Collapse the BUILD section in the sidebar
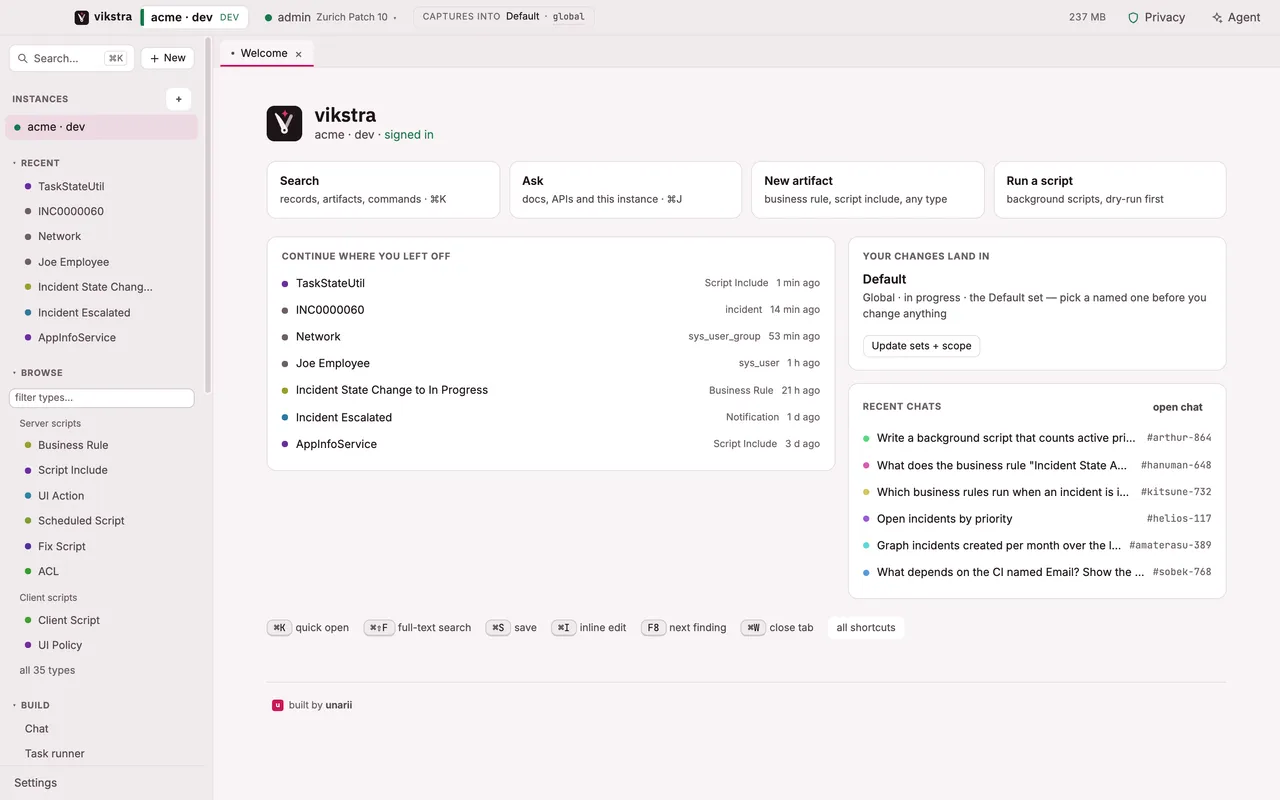Screen dimensions: 1280x800 pyautogui.click(x=31, y=705)
